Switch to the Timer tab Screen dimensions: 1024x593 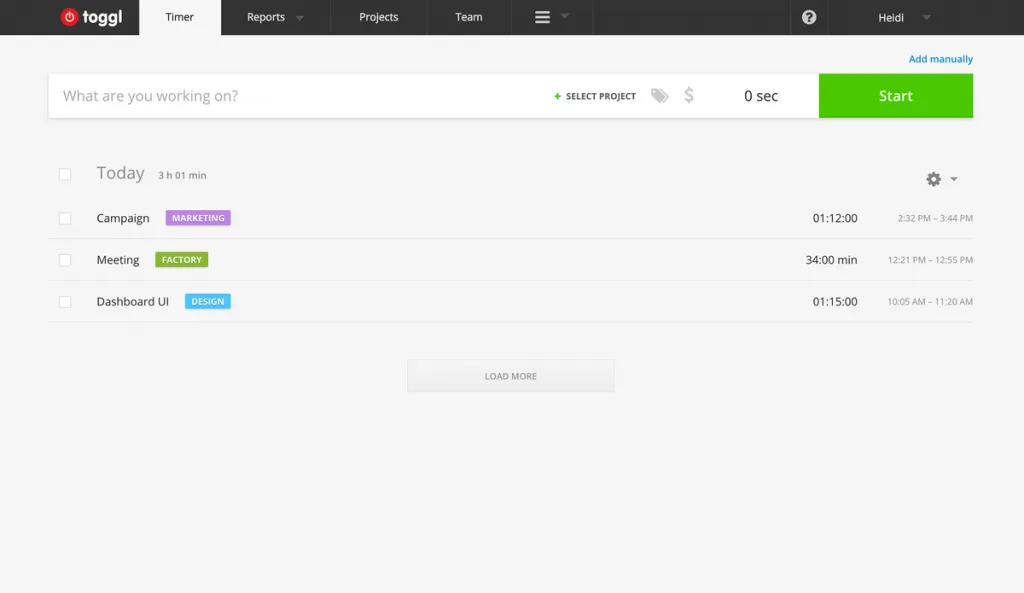(x=180, y=18)
